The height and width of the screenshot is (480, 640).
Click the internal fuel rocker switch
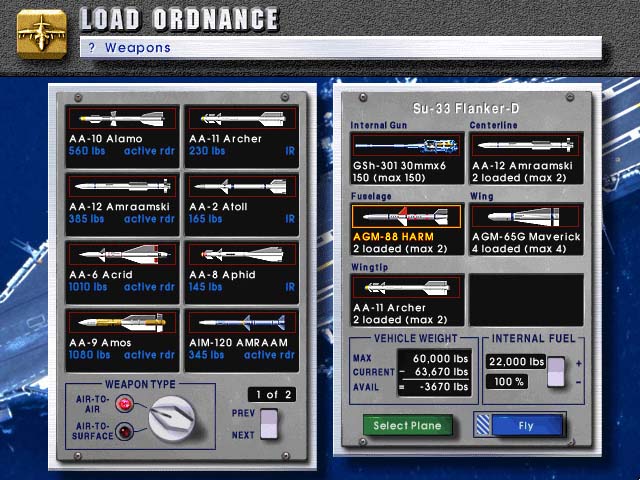(x=556, y=372)
